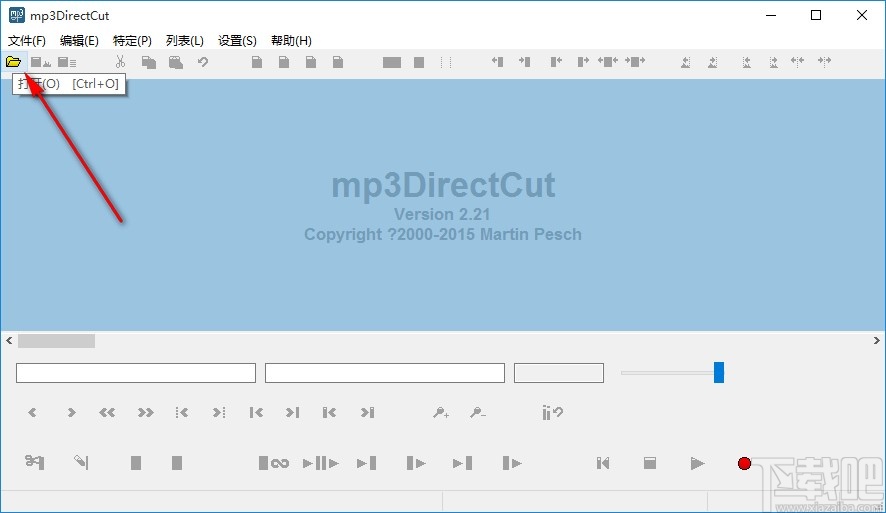
Task: Go to dotted-line previous marker button
Action: point(181,412)
